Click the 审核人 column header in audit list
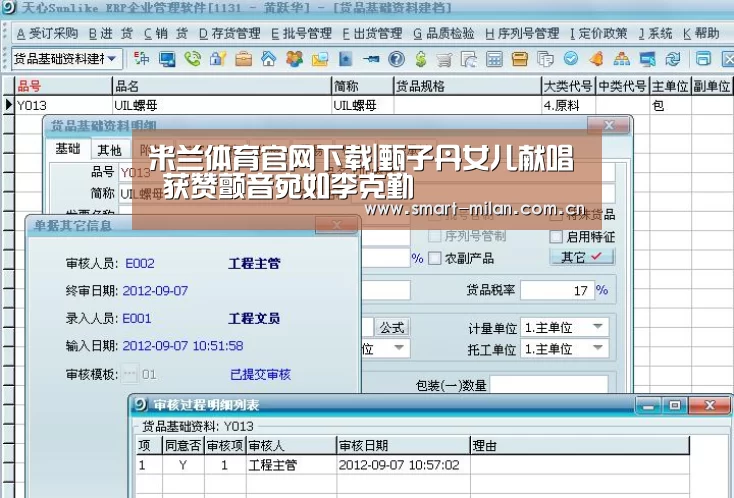 tap(291, 446)
